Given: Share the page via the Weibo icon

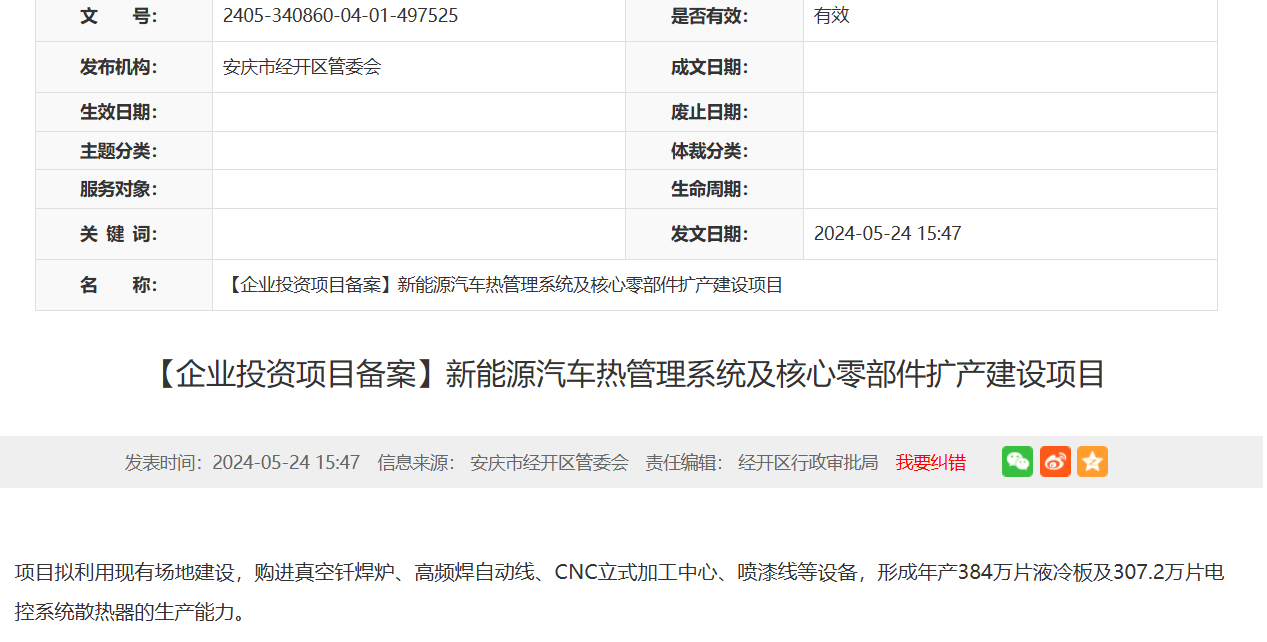Looking at the screenshot, I should pyautogui.click(x=1055, y=461).
